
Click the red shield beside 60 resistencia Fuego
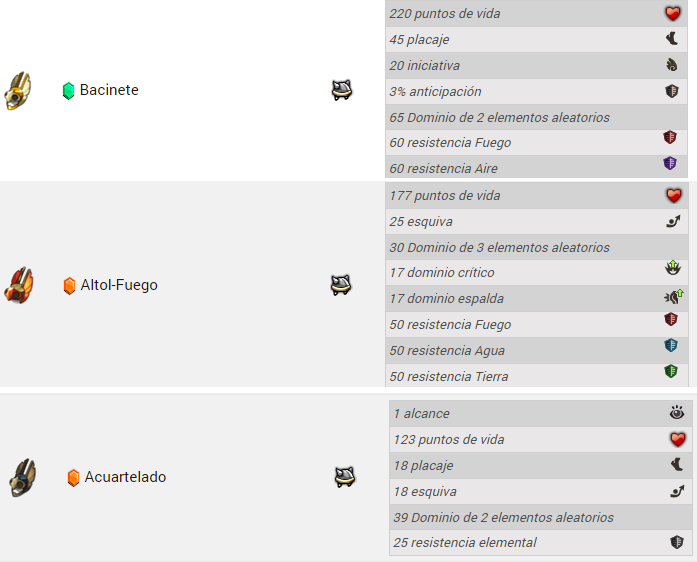pos(670,137)
